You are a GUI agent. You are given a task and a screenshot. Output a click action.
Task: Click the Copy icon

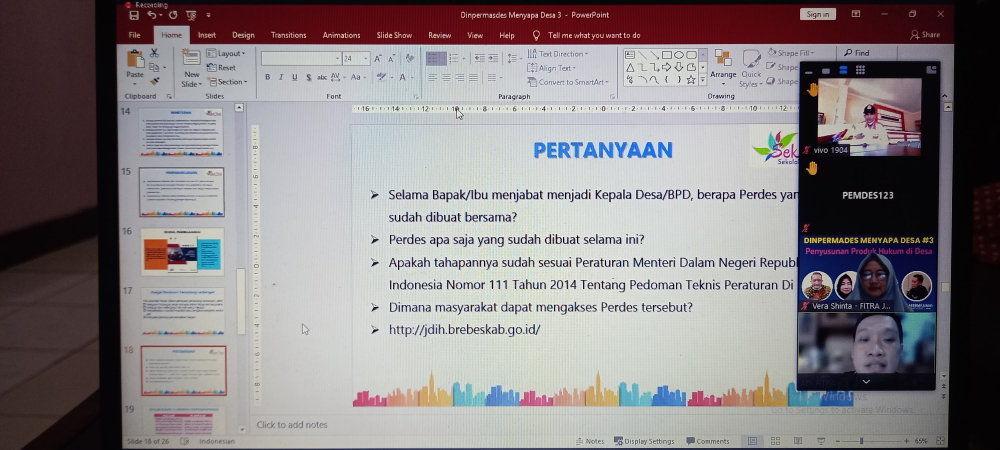tap(154, 68)
